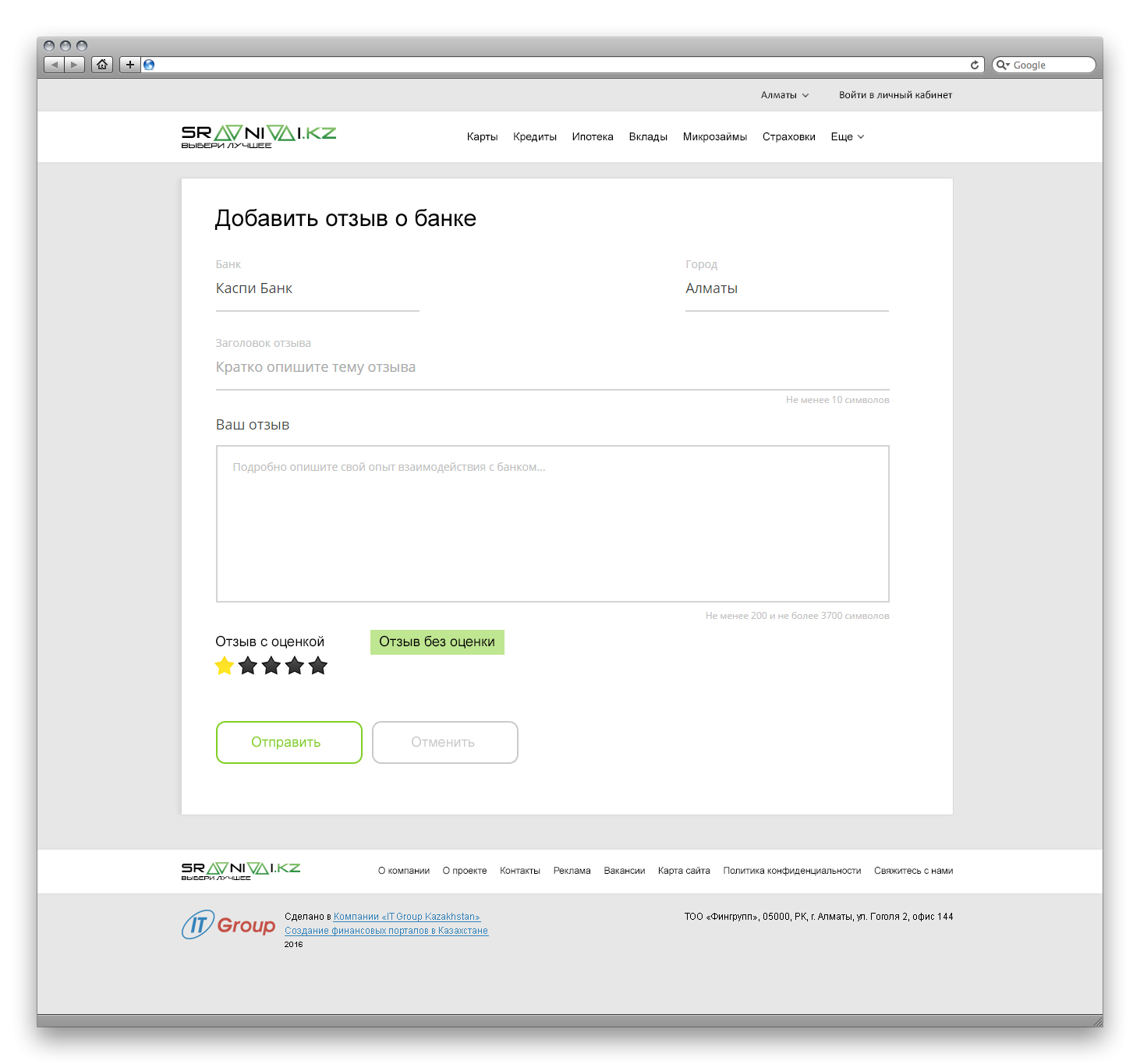This screenshot has height=1064, width=1140.
Task: Open the Реклама footer link
Action: (572, 871)
